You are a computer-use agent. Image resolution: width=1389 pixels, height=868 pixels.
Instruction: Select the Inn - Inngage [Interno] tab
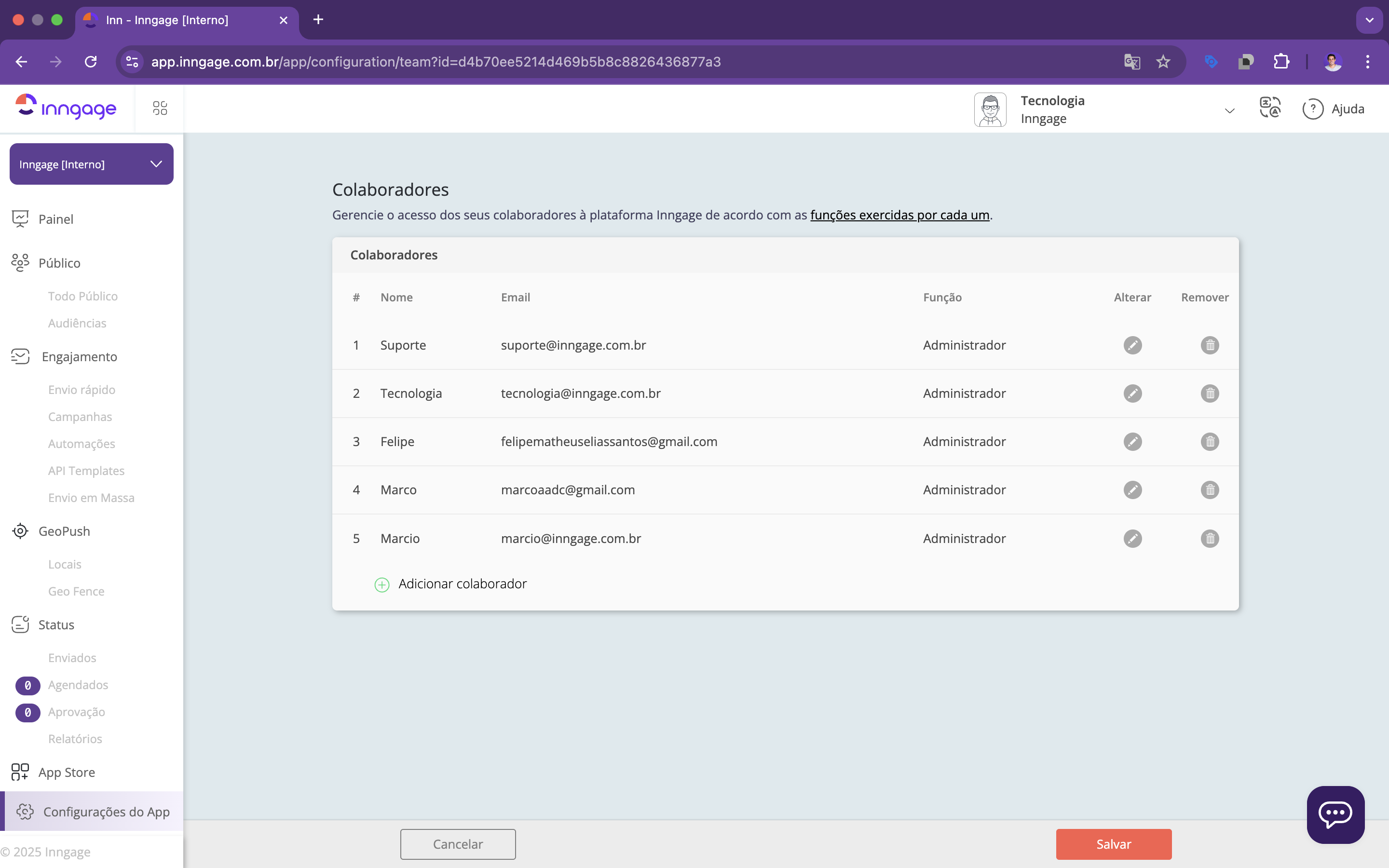[187, 20]
